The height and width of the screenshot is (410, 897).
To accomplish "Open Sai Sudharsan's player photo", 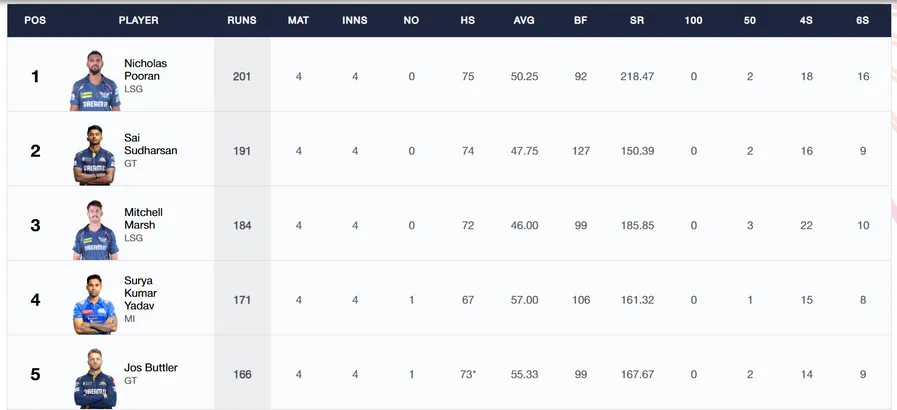I will click(94, 155).
